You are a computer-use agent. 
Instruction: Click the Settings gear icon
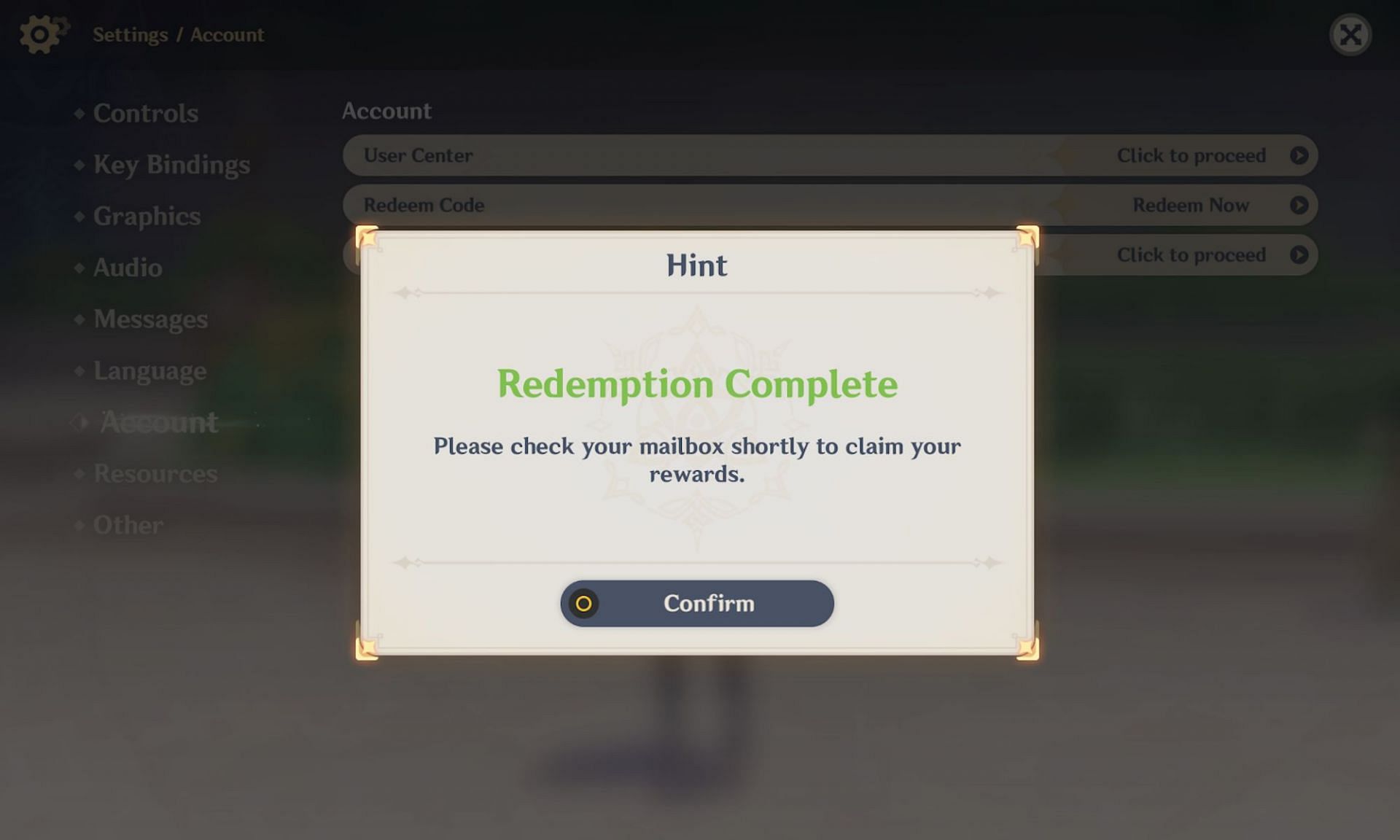(39, 34)
